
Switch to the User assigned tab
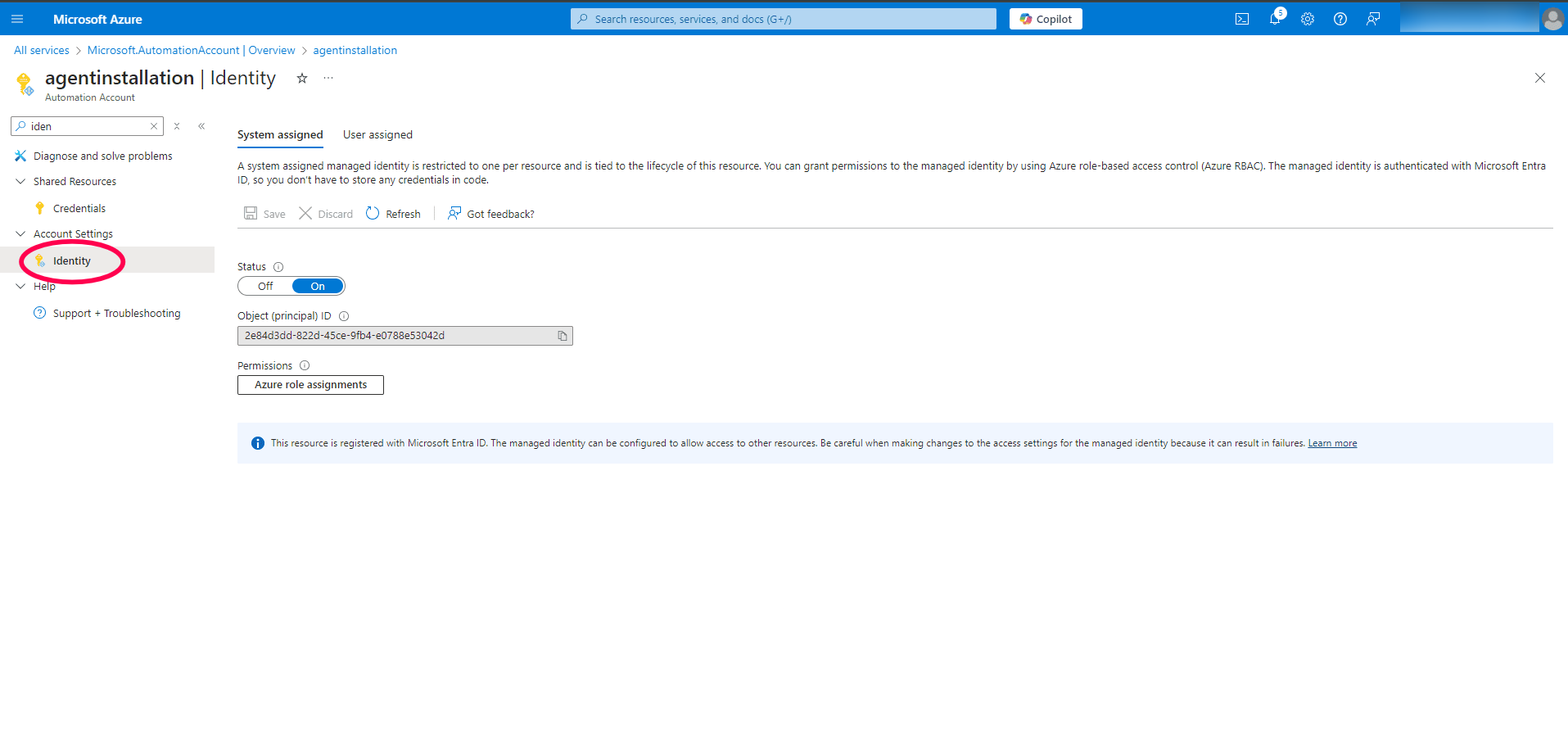(x=377, y=135)
